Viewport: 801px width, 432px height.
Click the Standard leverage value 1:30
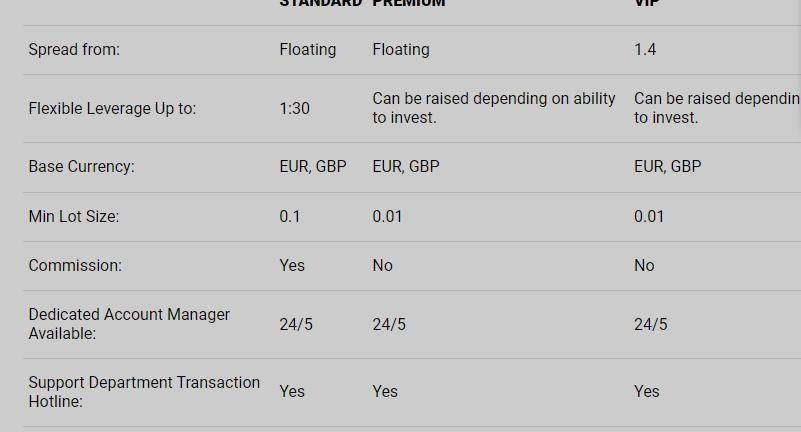(x=295, y=108)
